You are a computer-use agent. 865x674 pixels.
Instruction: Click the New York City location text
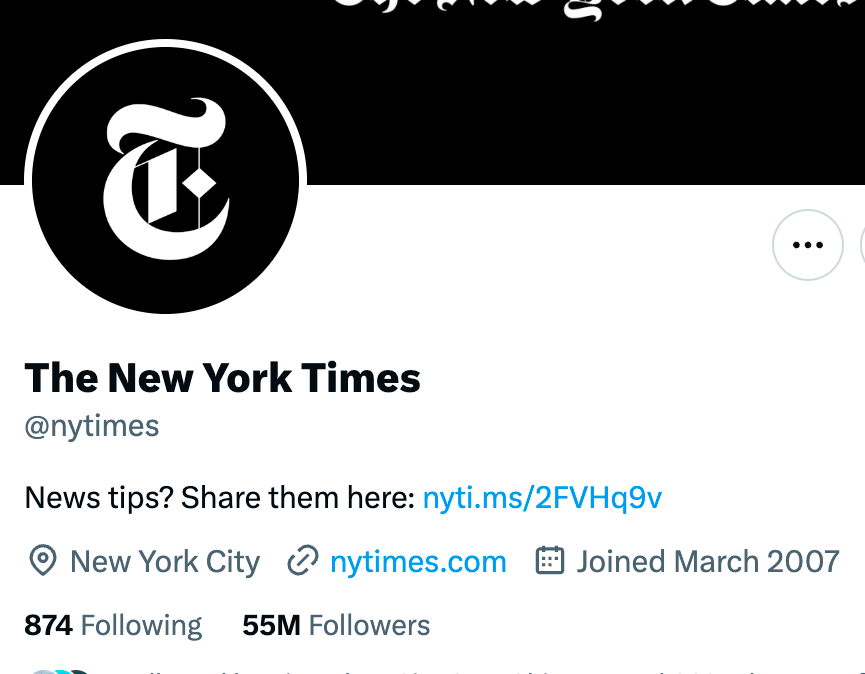coord(165,562)
